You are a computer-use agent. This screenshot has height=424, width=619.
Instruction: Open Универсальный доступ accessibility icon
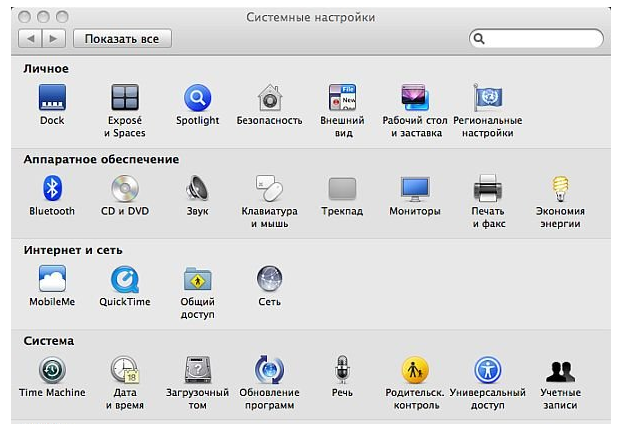click(488, 370)
